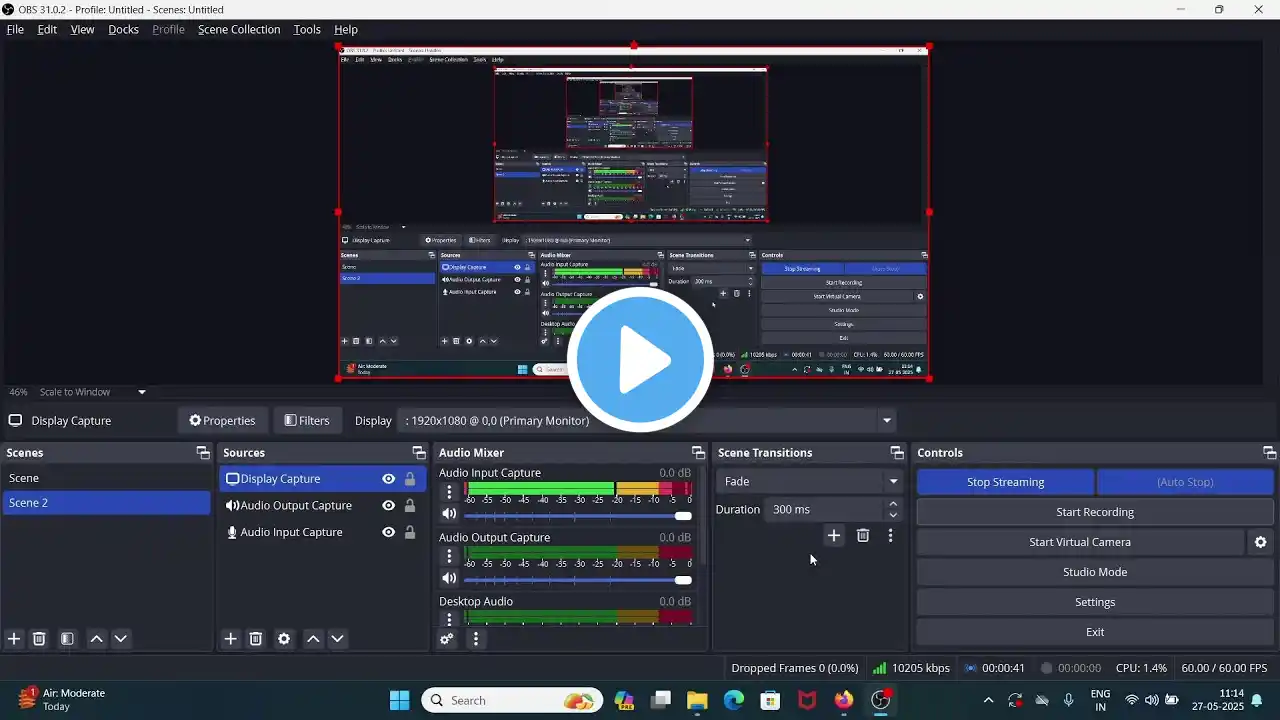
Task: Open File Explorer from the taskbar
Action: [697, 700]
